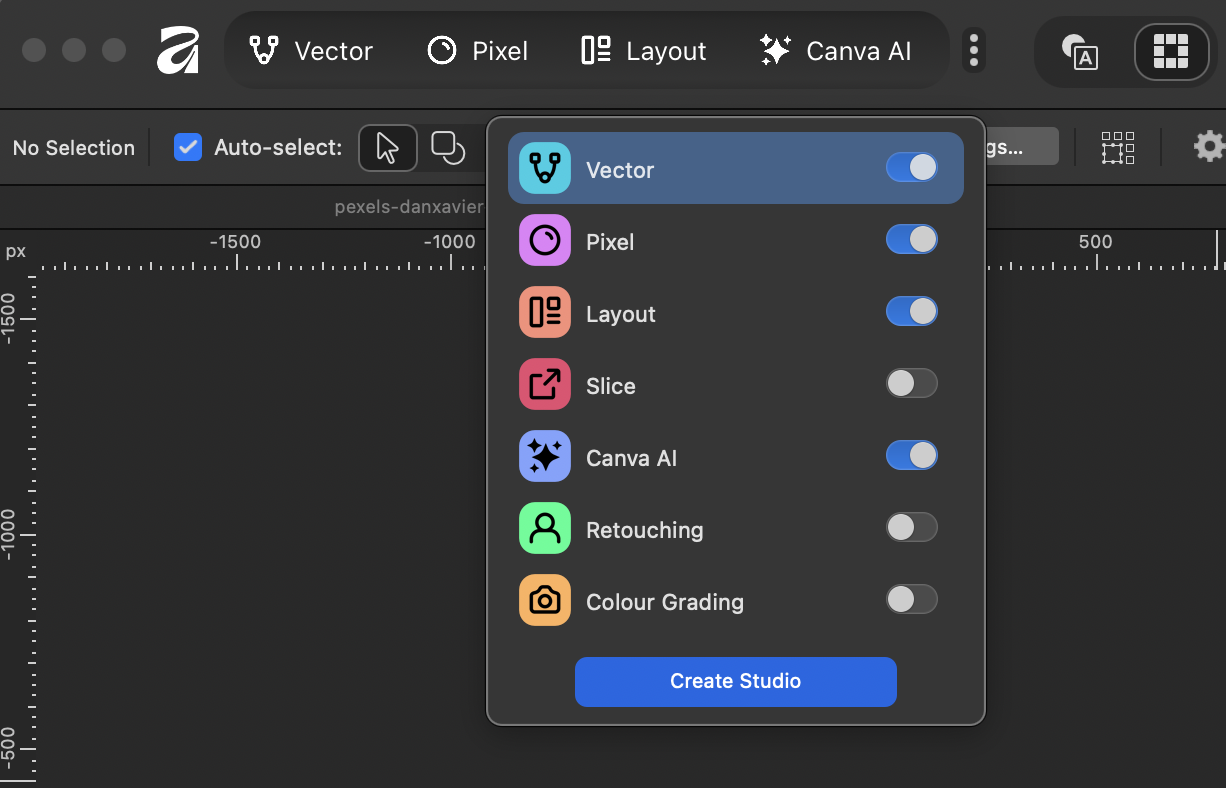The image size is (1226, 788).
Task: Click the overlapping shapes selection icon
Action: 448,148
